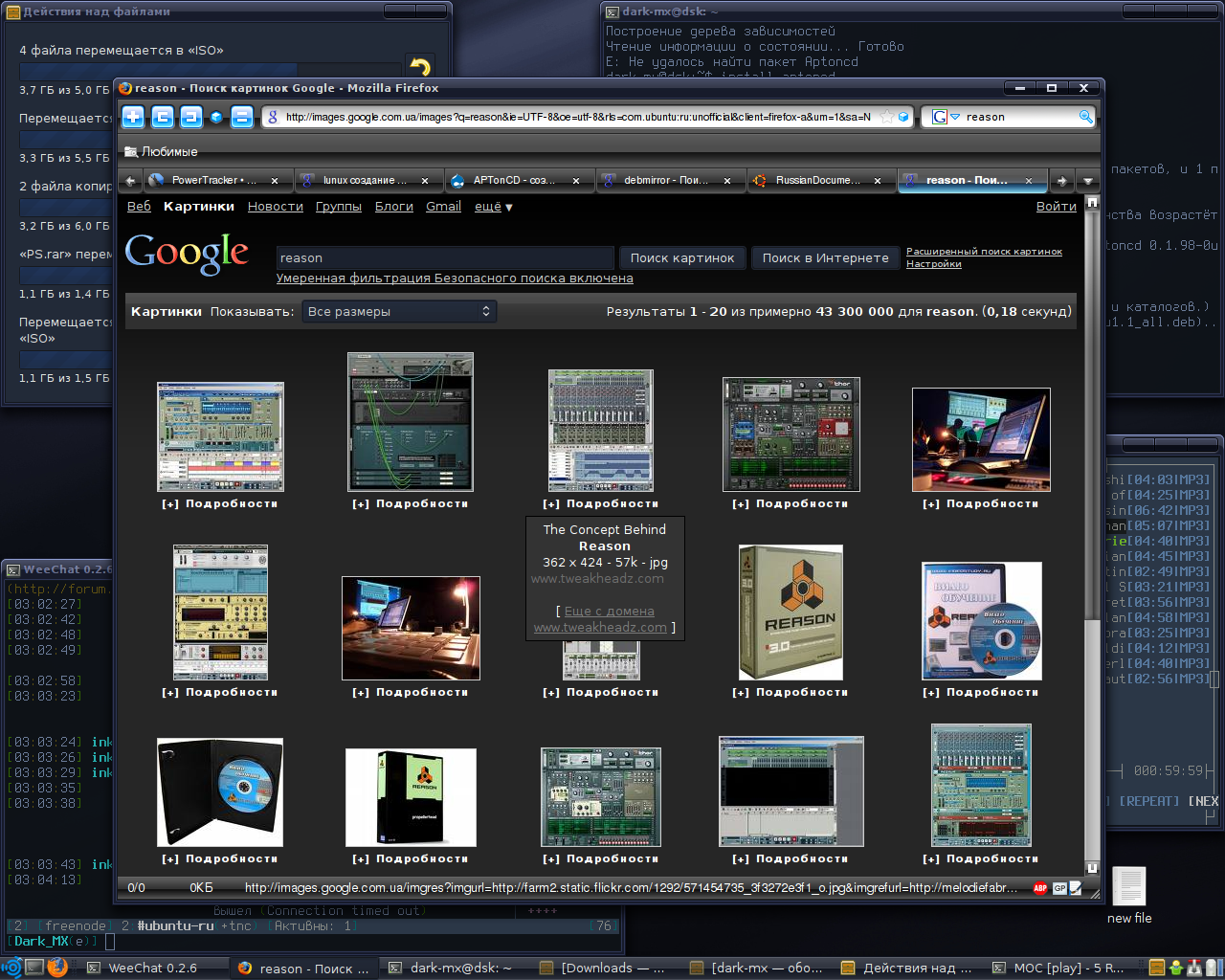Click the Firefox launcher icon on the panel

point(57,967)
